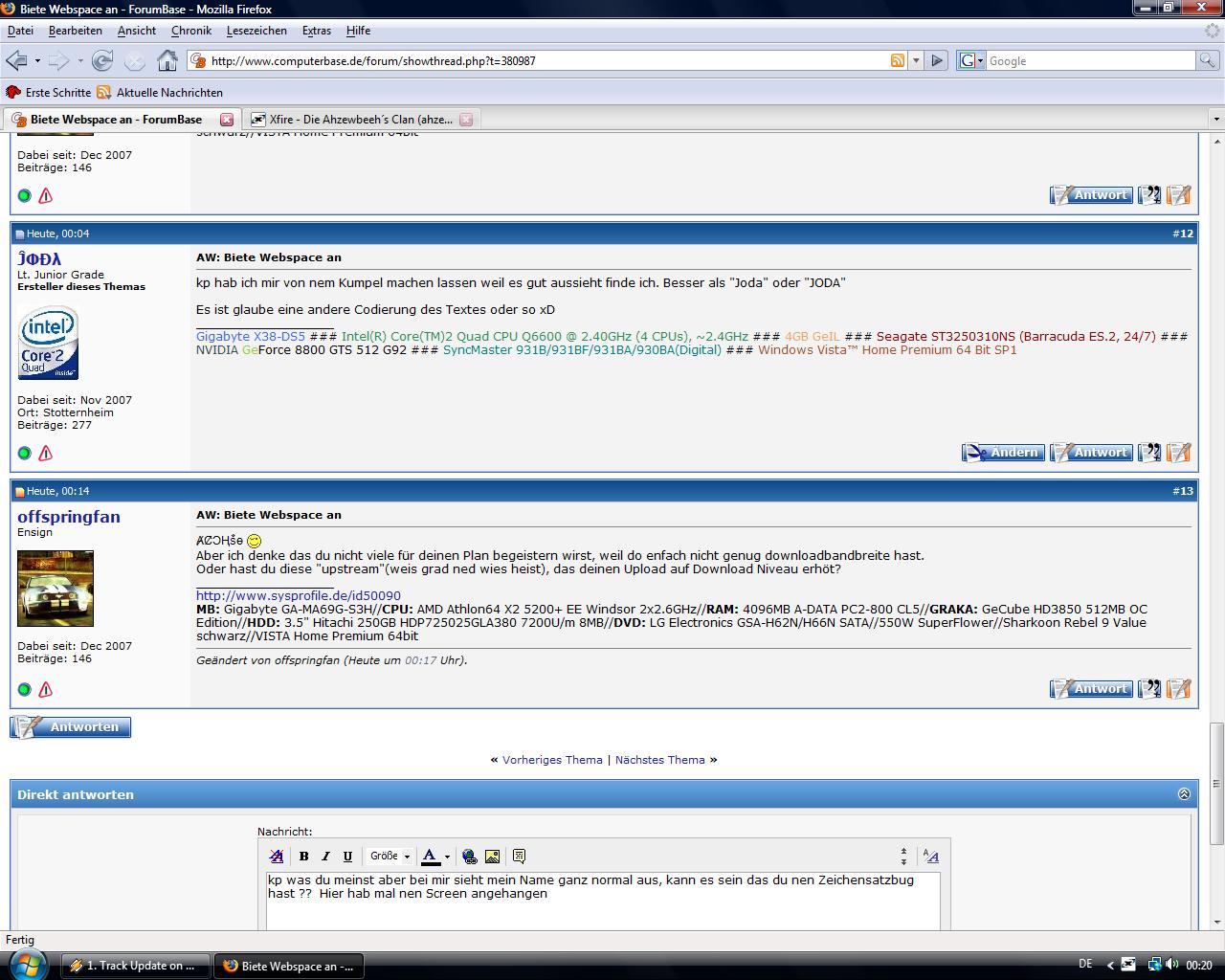Click the online status icon in post #13
The image size is (1225, 980).
[25, 689]
